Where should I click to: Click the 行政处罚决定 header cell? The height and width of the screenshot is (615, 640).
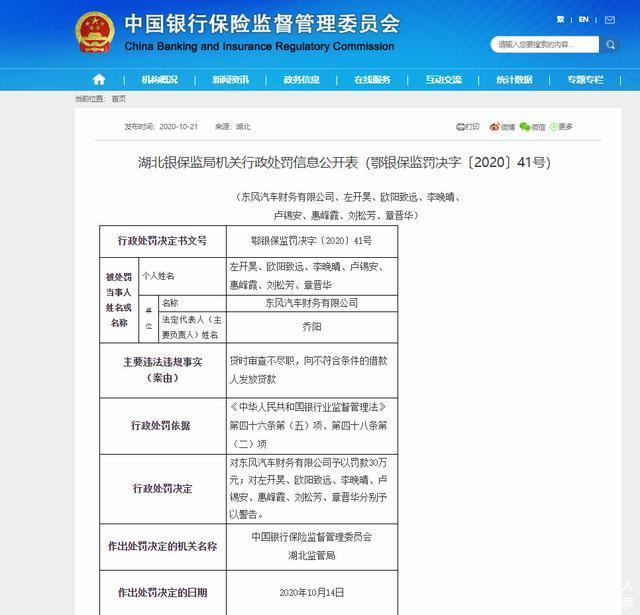pyautogui.click(x=162, y=489)
